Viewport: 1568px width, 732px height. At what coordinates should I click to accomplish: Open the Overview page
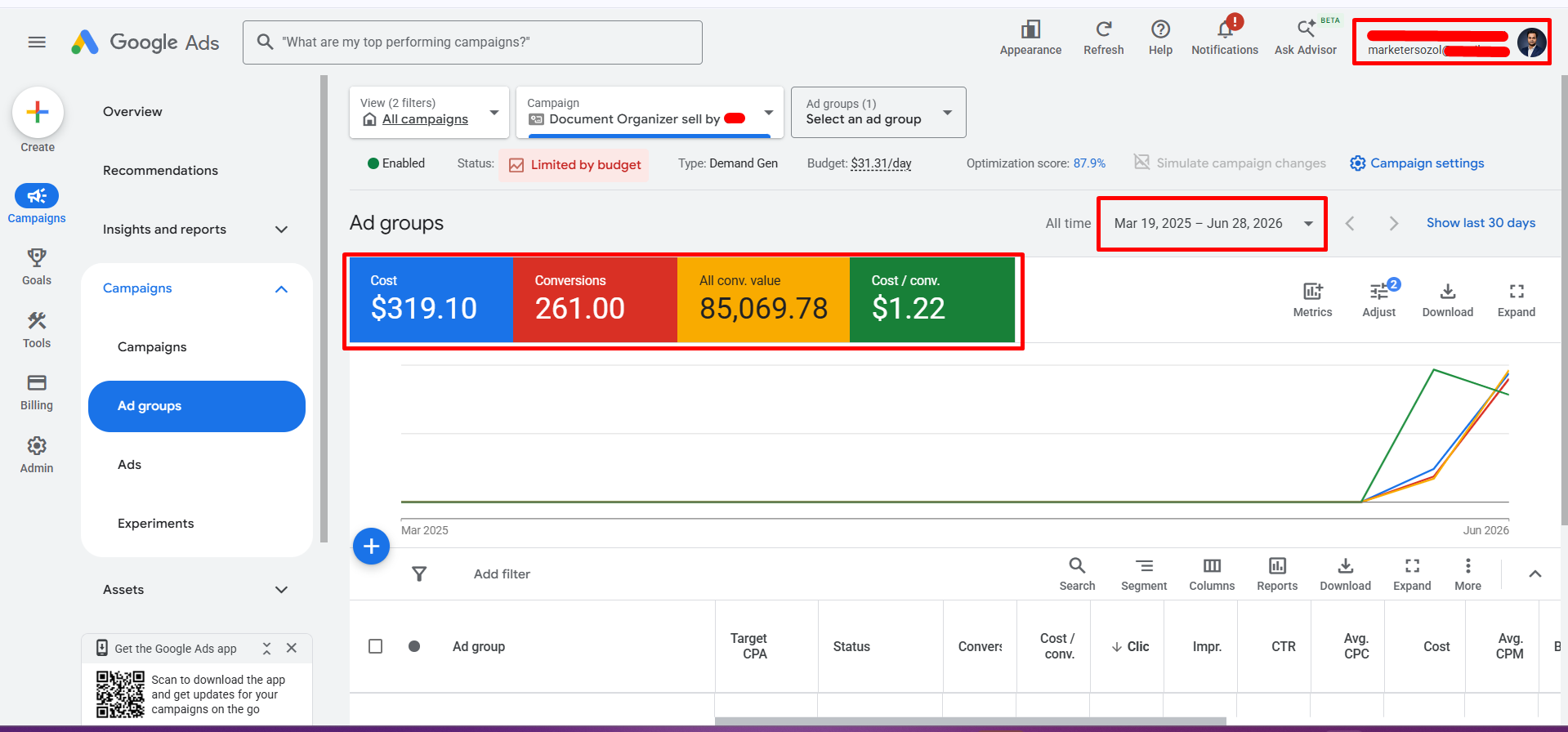pos(132,112)
